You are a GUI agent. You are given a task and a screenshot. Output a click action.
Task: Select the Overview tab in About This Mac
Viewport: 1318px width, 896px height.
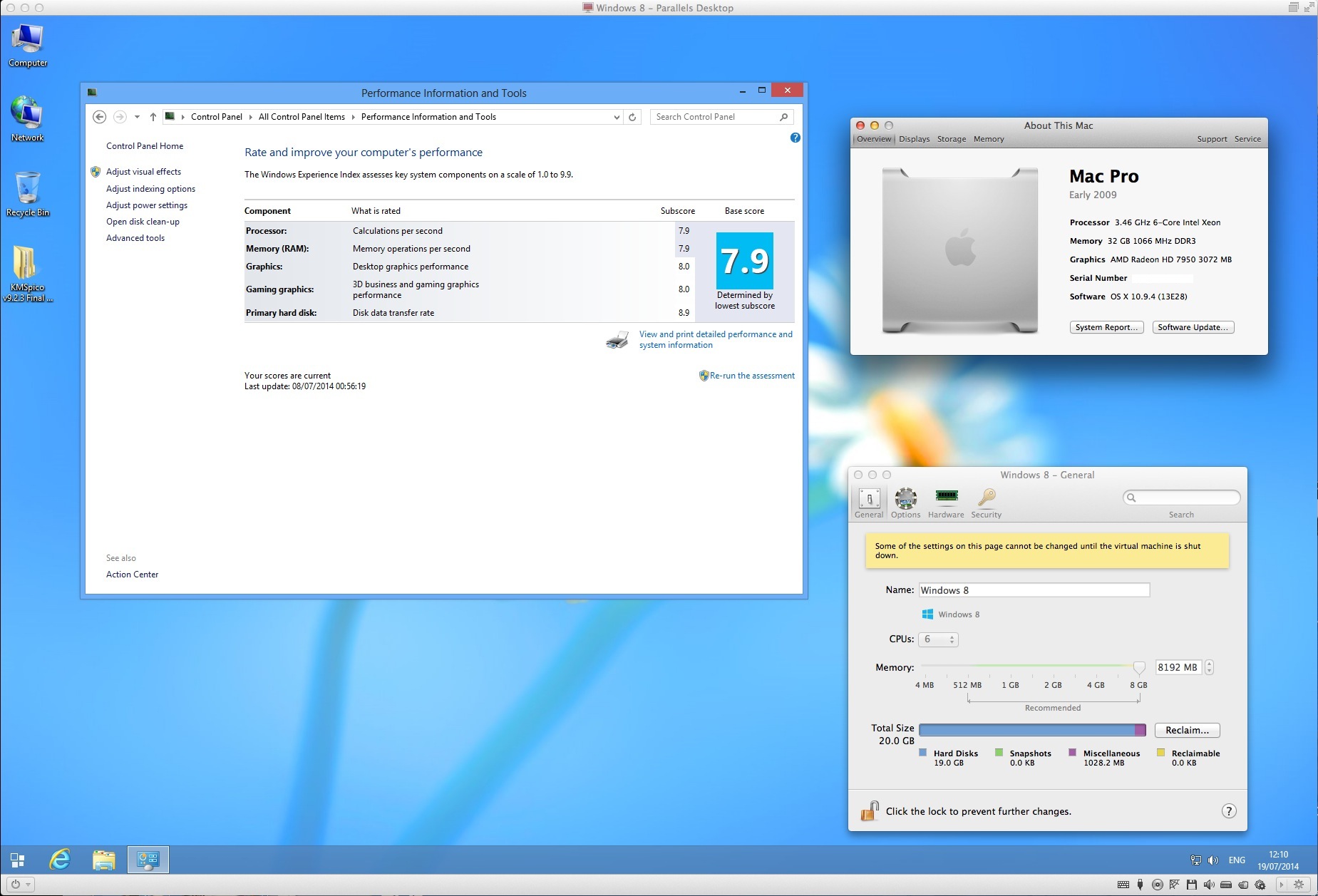874,139
